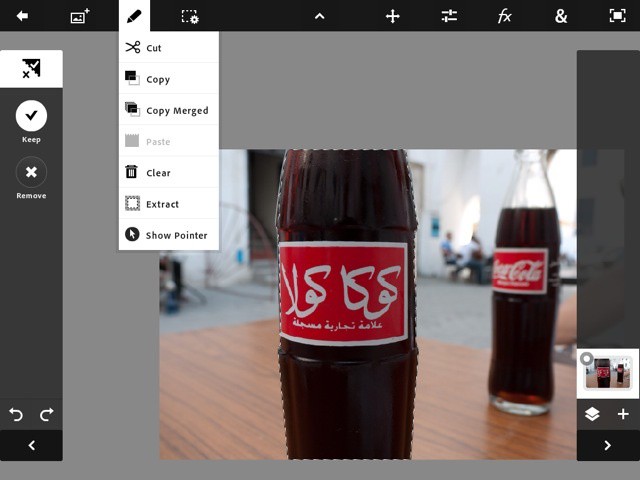Select the pencil edit menu icon
Screen dimensions: 640x480
click(133, 16)
